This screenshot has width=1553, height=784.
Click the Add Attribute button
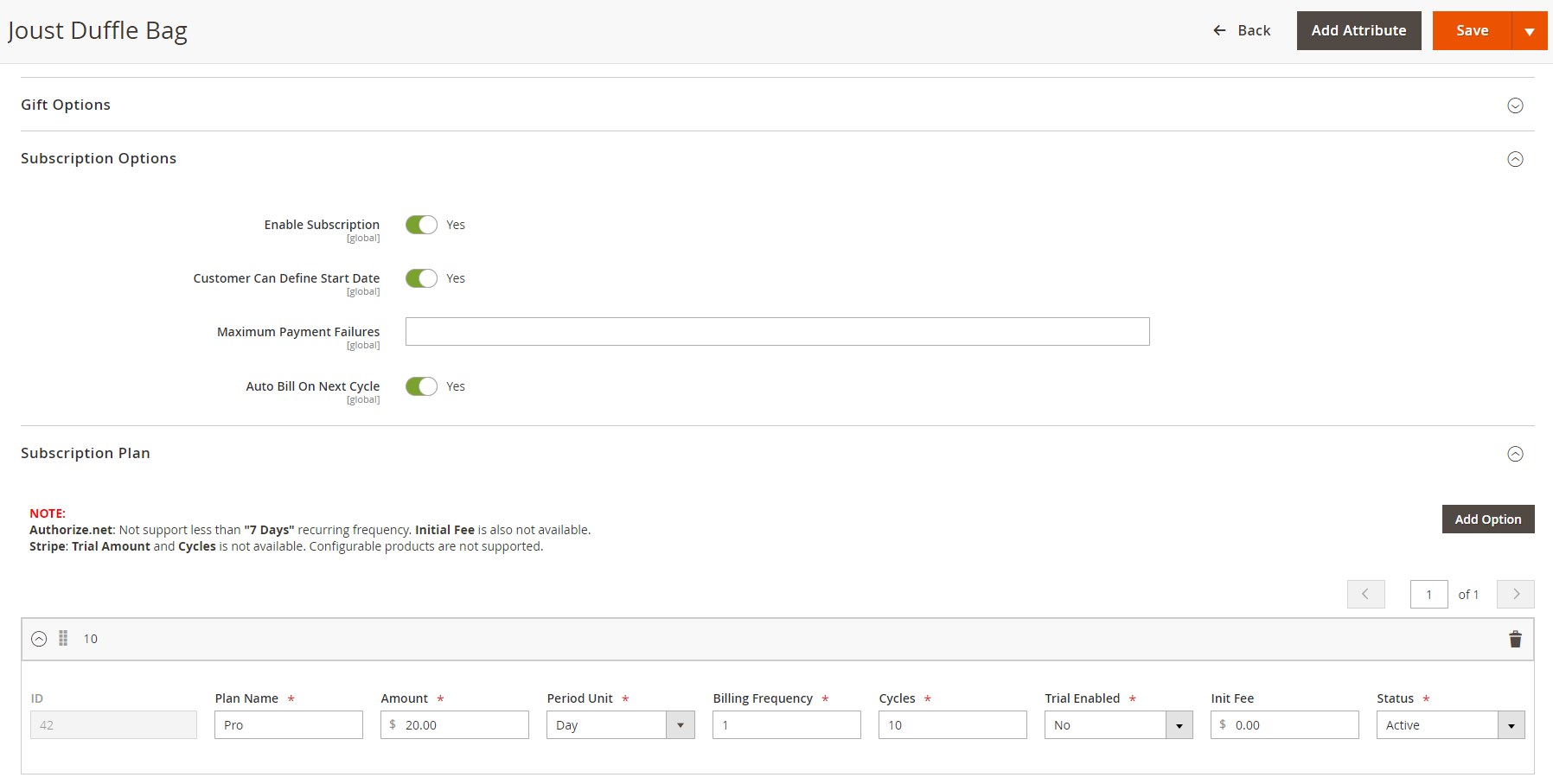[1358, 30]
